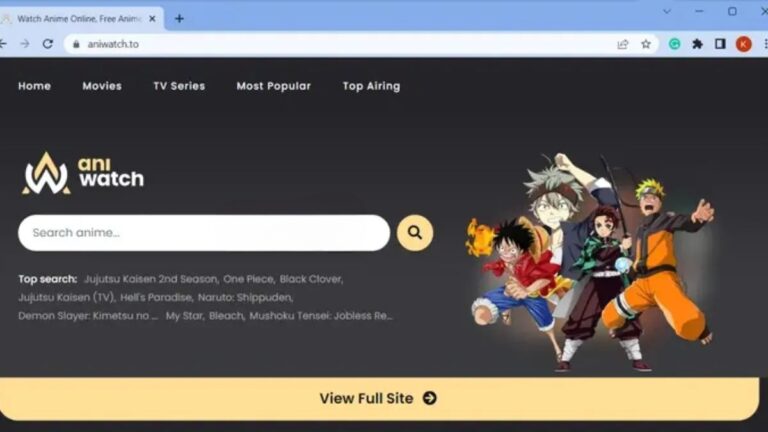
Task: Open a new tab with plus icon
Action: tap(179, 19)
